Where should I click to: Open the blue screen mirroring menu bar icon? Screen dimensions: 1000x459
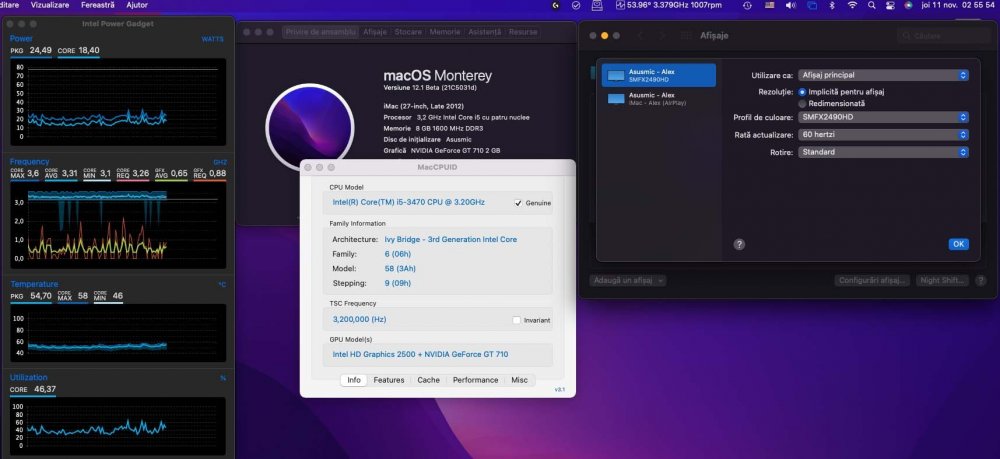pos(812,5)
